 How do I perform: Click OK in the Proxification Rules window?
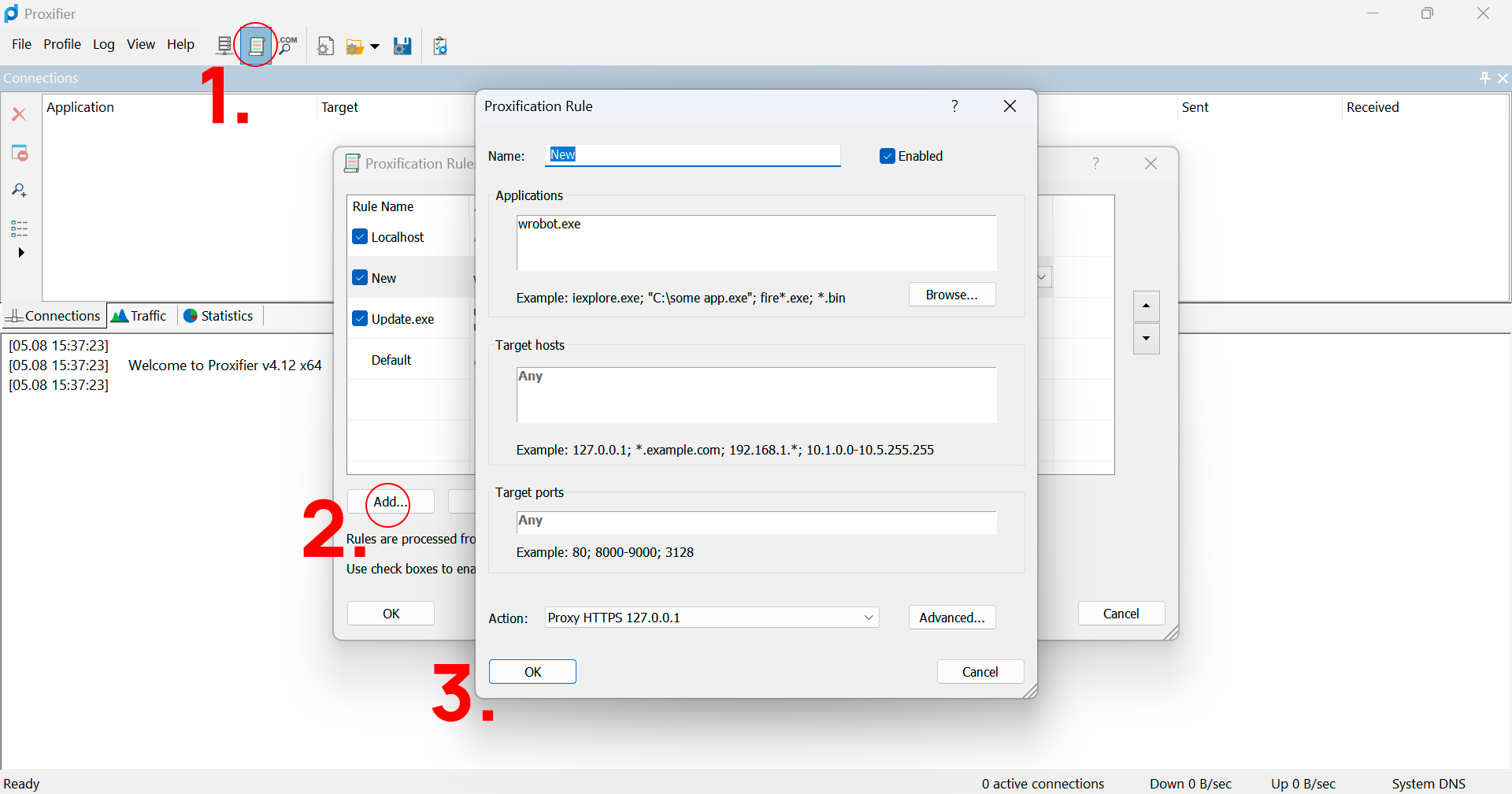coord(391,614)
